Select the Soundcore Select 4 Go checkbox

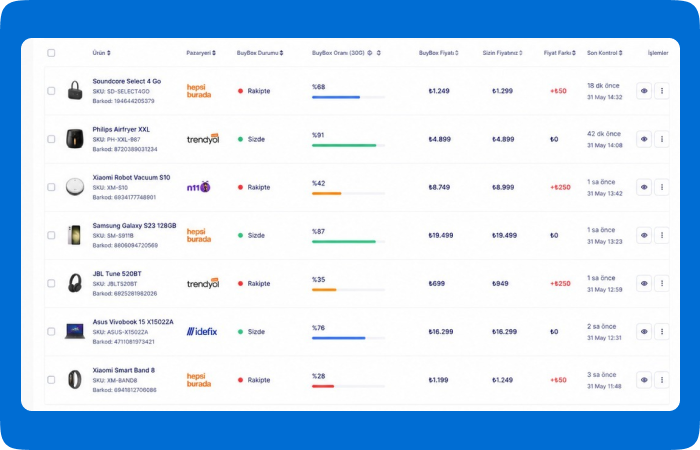51,91
